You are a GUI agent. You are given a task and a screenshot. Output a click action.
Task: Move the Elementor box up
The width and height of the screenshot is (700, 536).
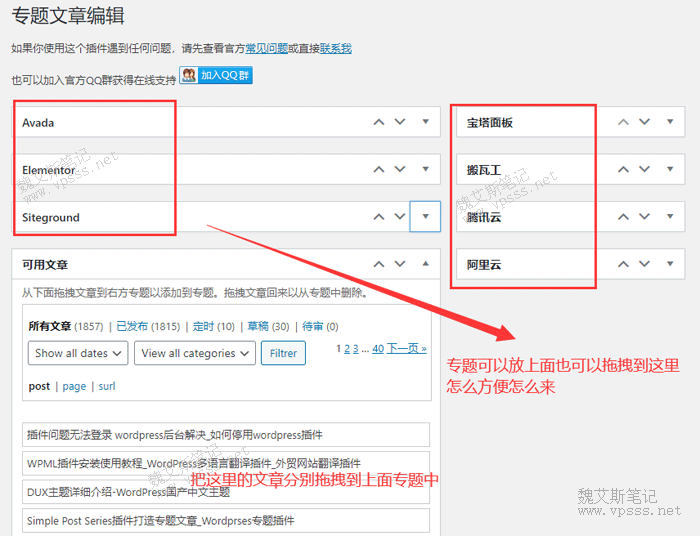pos(378,170)
